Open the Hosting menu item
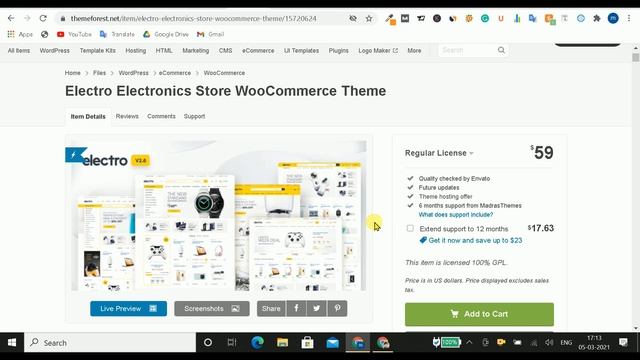This screenshot has height=360, width=640. coord(136,51)
